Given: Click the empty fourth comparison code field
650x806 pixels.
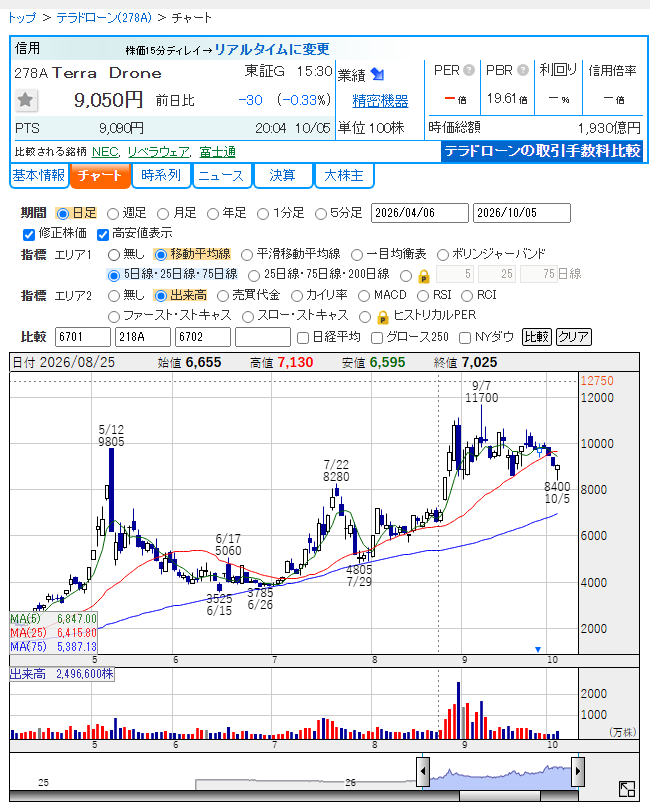Looking at the screenshot, I should point(263,337).
